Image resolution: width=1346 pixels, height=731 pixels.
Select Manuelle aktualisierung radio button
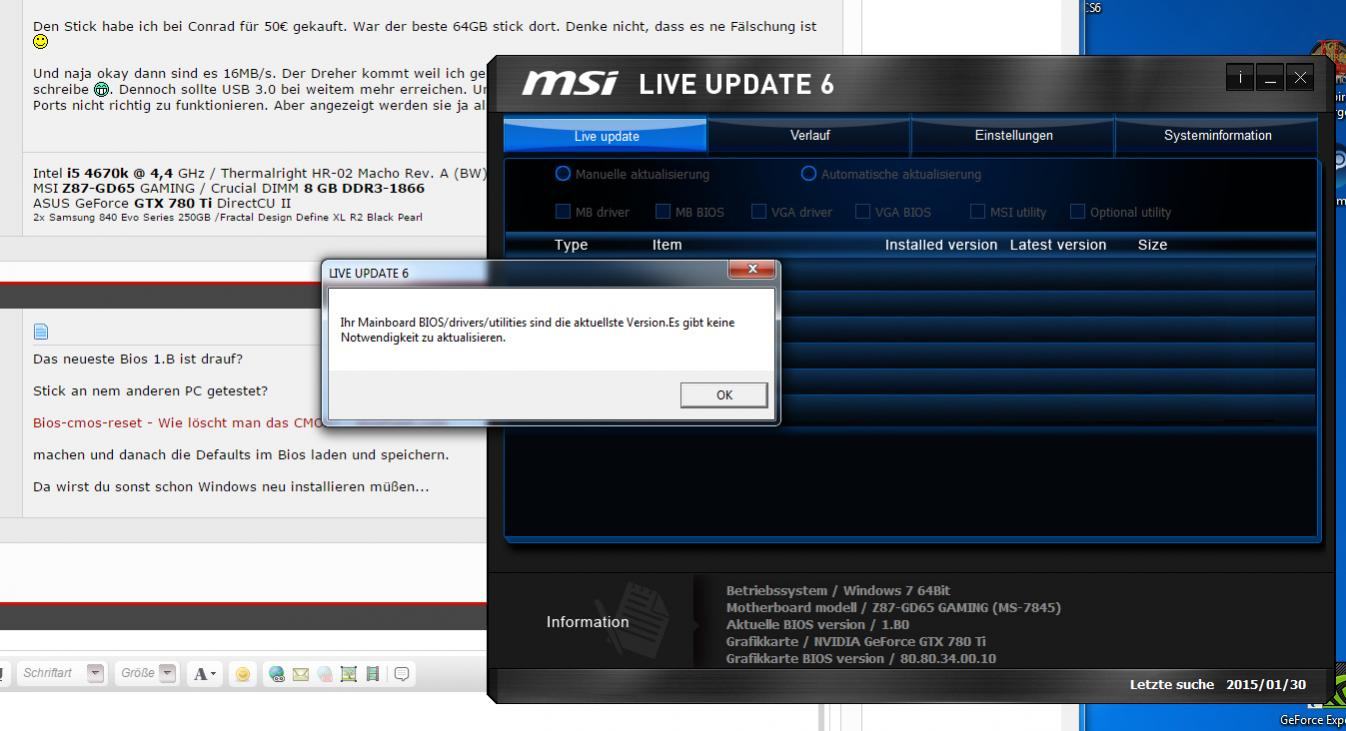(x=563, y=174)
